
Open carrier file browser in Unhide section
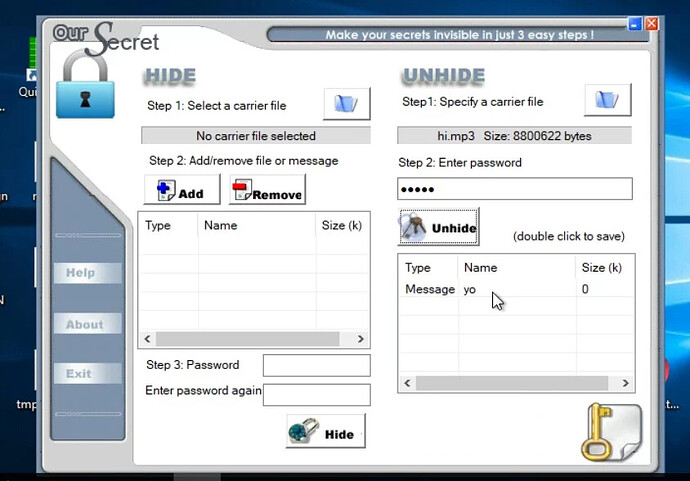coord(607,101)
